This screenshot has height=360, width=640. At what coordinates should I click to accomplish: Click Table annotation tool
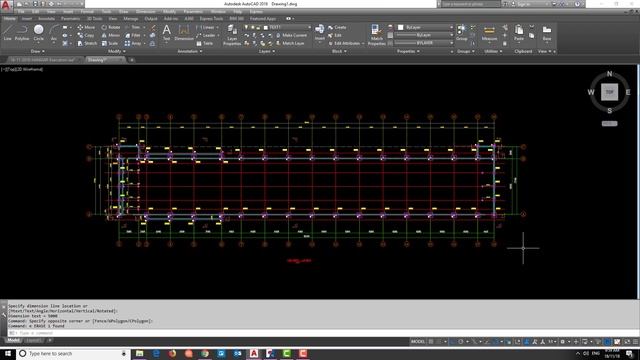[204, 43]
